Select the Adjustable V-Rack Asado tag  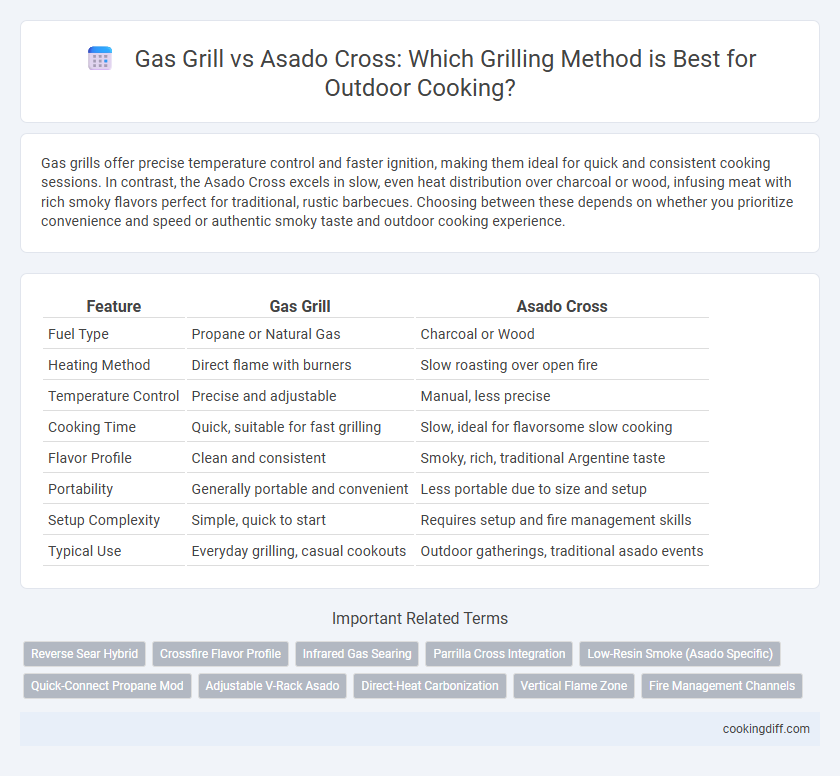272,686
